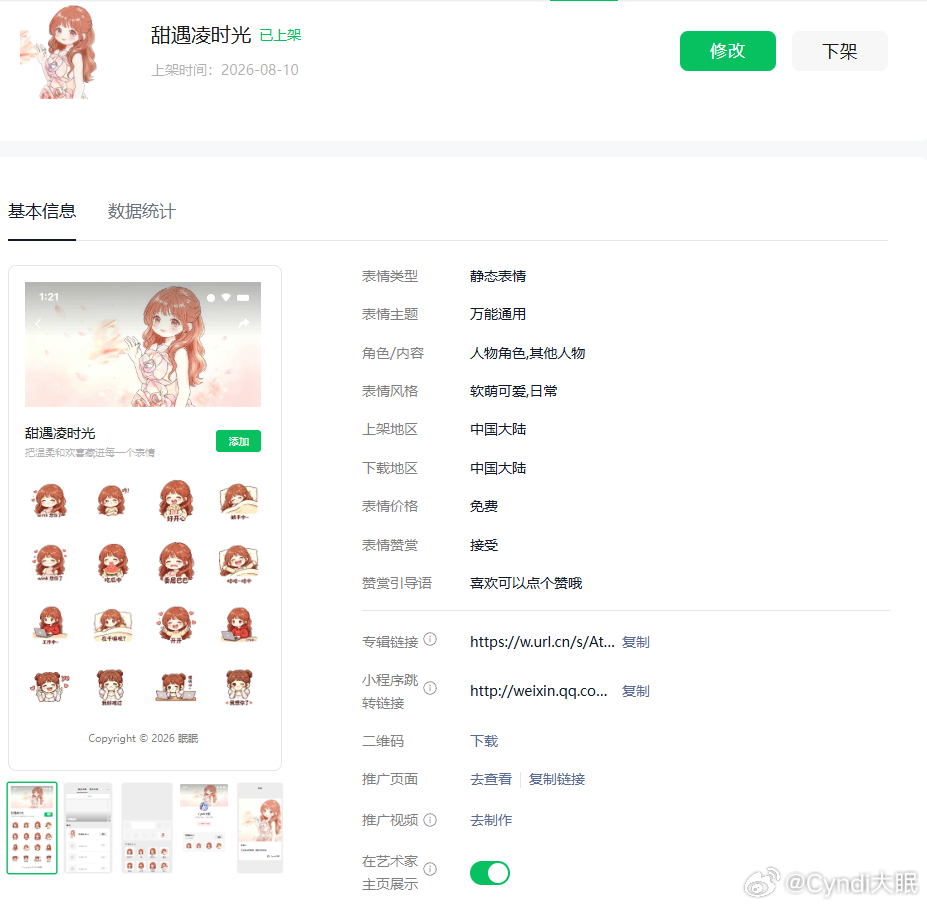Viewport: 927px width, 907px height.
Task: Click the https://w.url.cn/s/At... link text
Action: point(542,642)
